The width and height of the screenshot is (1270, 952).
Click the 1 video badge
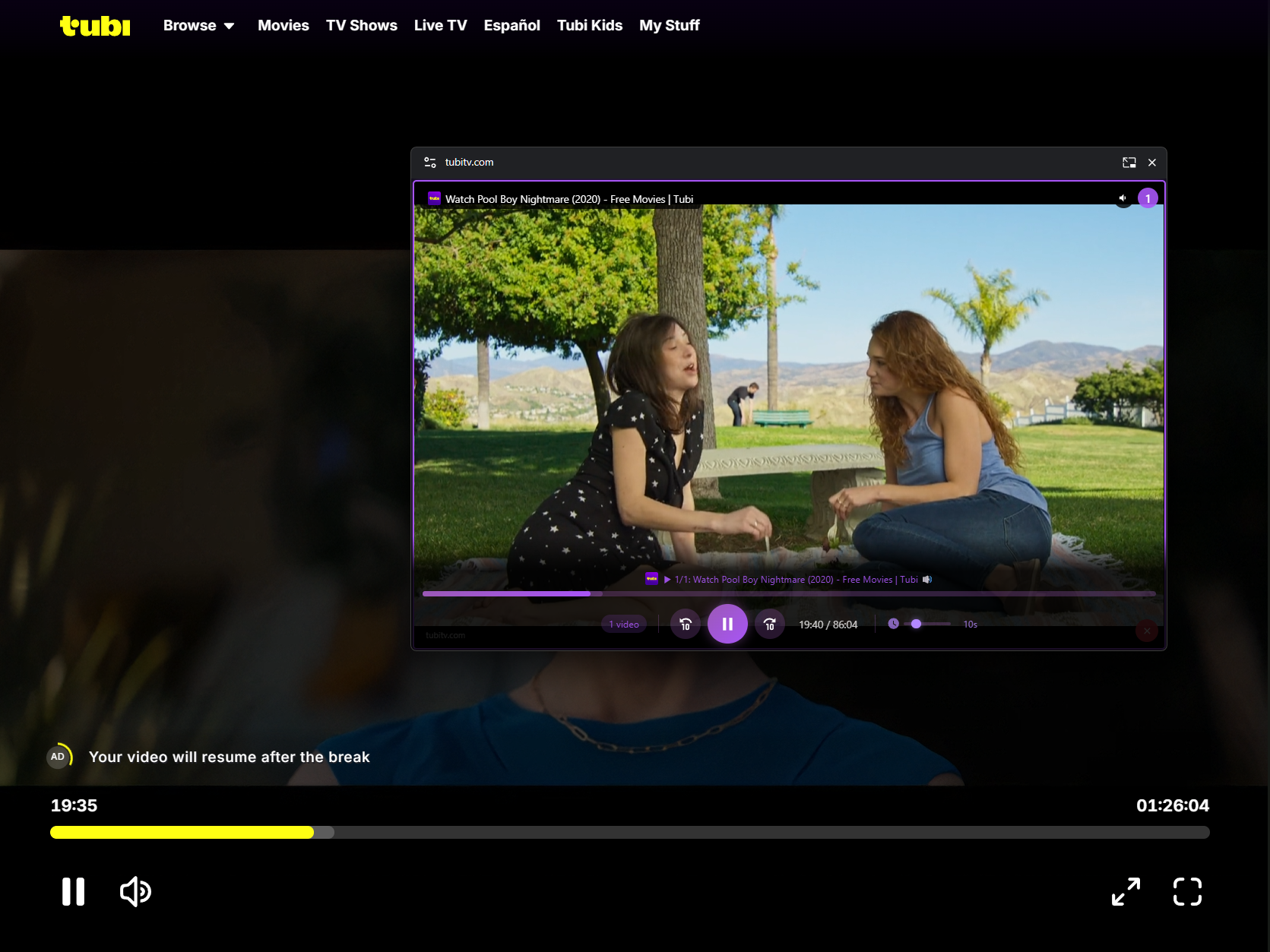pos(623,625)
